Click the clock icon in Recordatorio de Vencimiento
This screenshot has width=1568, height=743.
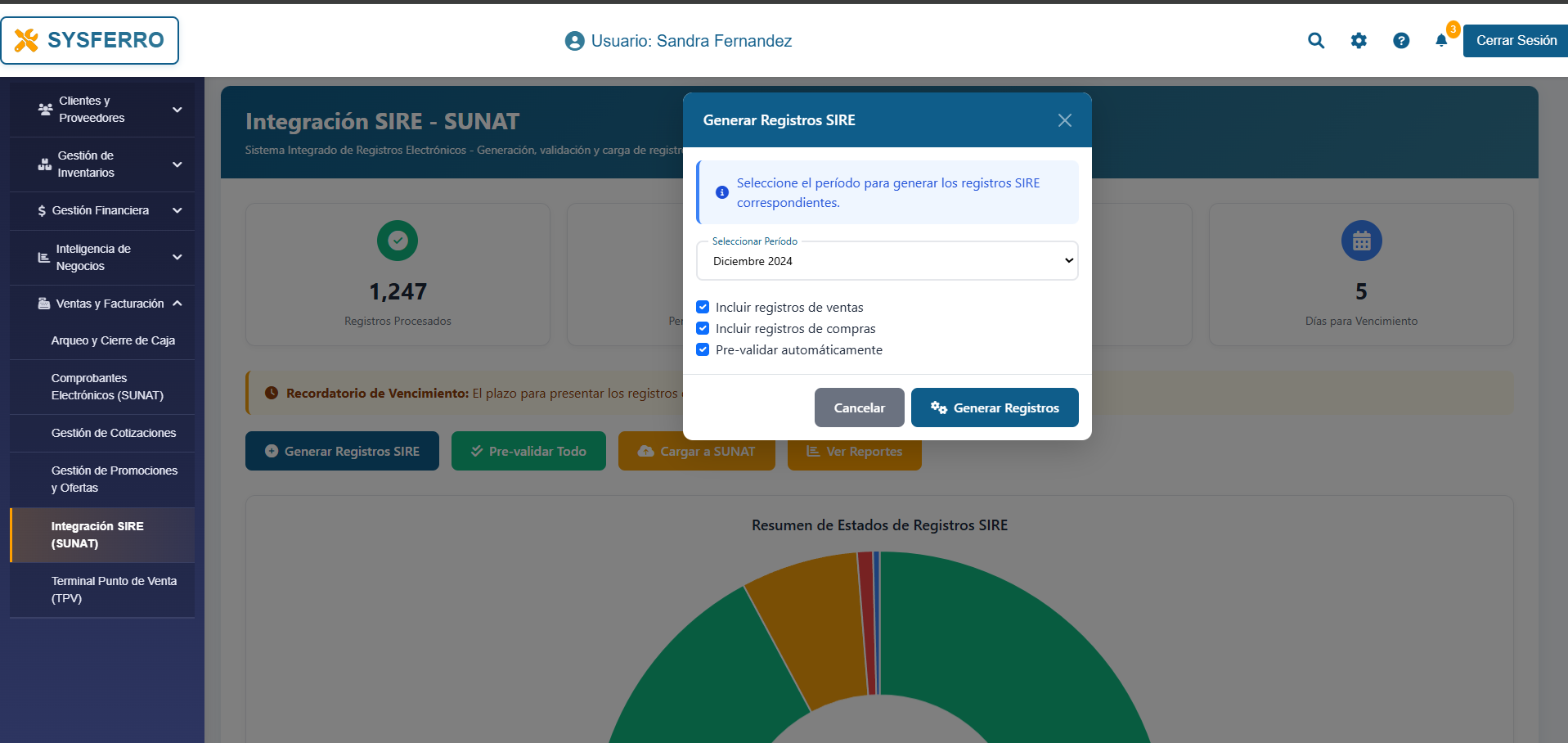[x=272, y=393]
